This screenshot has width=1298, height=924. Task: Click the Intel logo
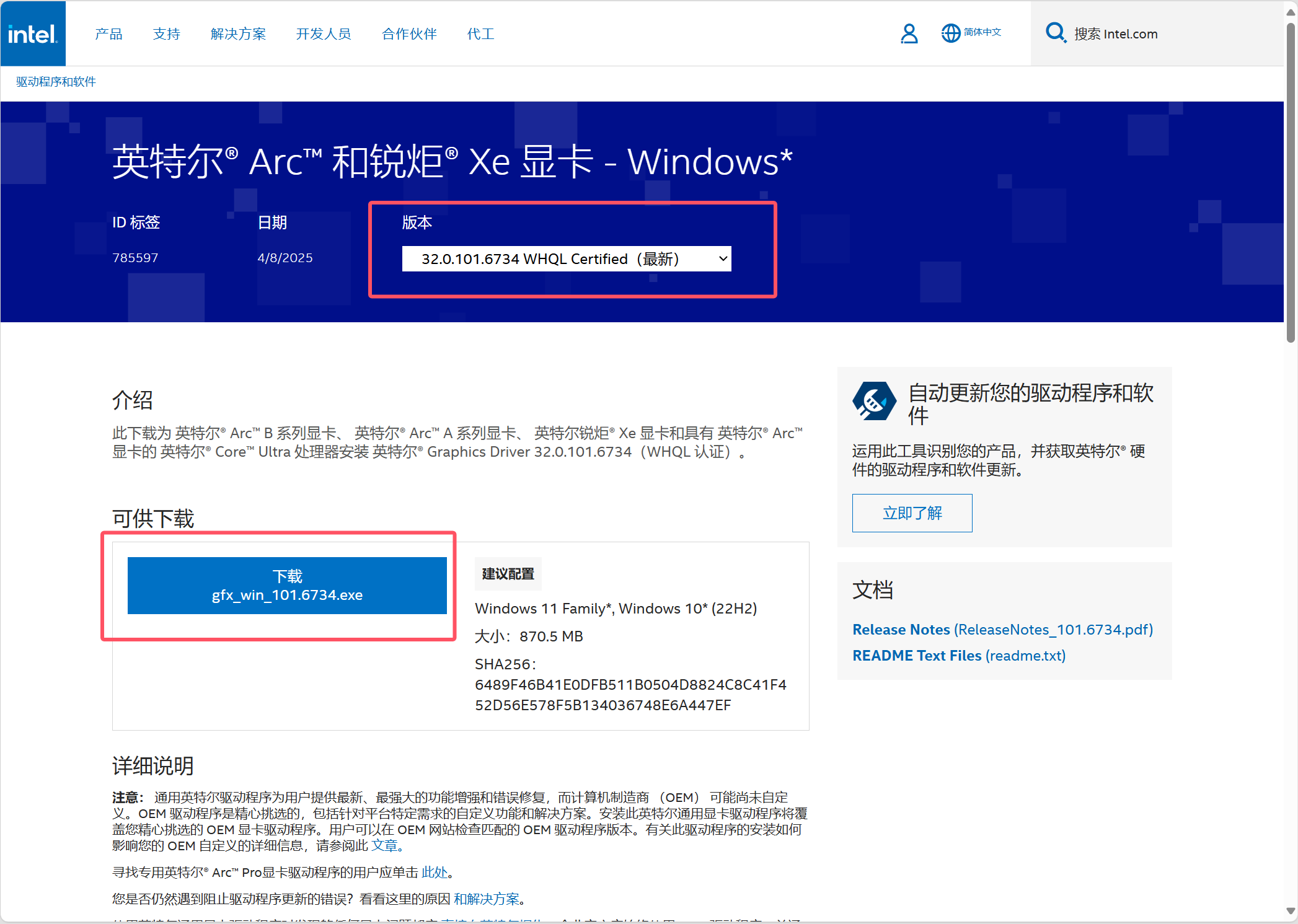tap(33, 33)
